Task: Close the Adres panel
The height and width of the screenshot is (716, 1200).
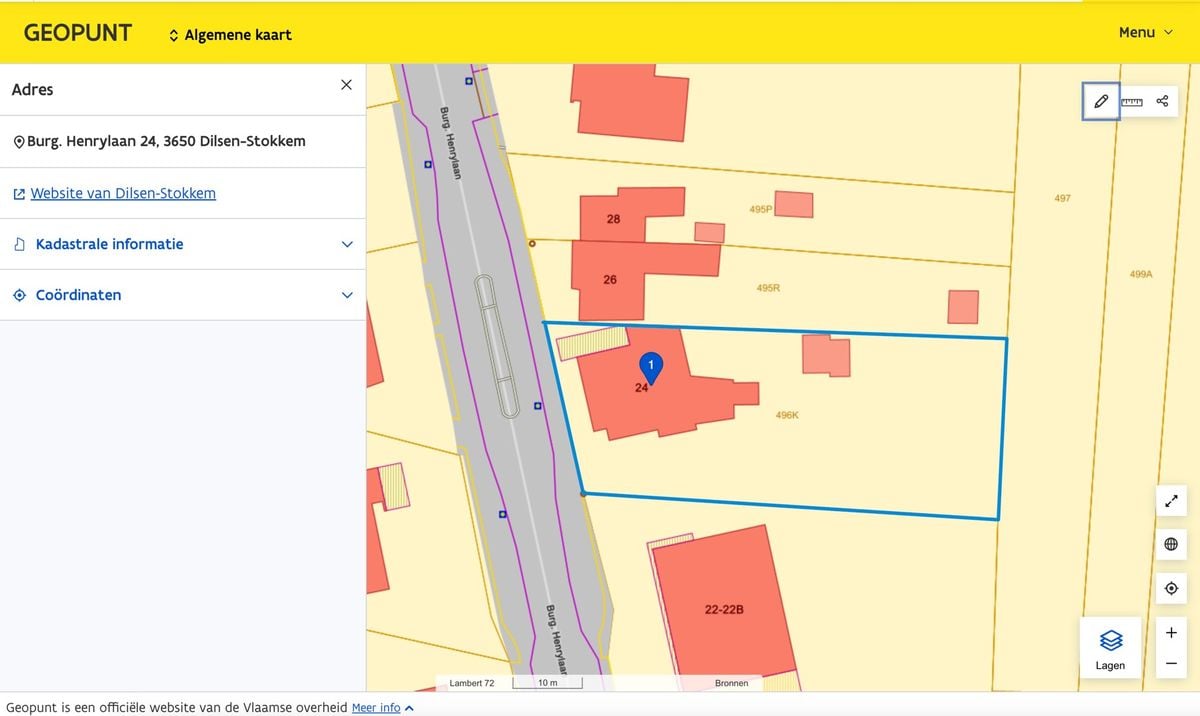Action: (346, 85)
